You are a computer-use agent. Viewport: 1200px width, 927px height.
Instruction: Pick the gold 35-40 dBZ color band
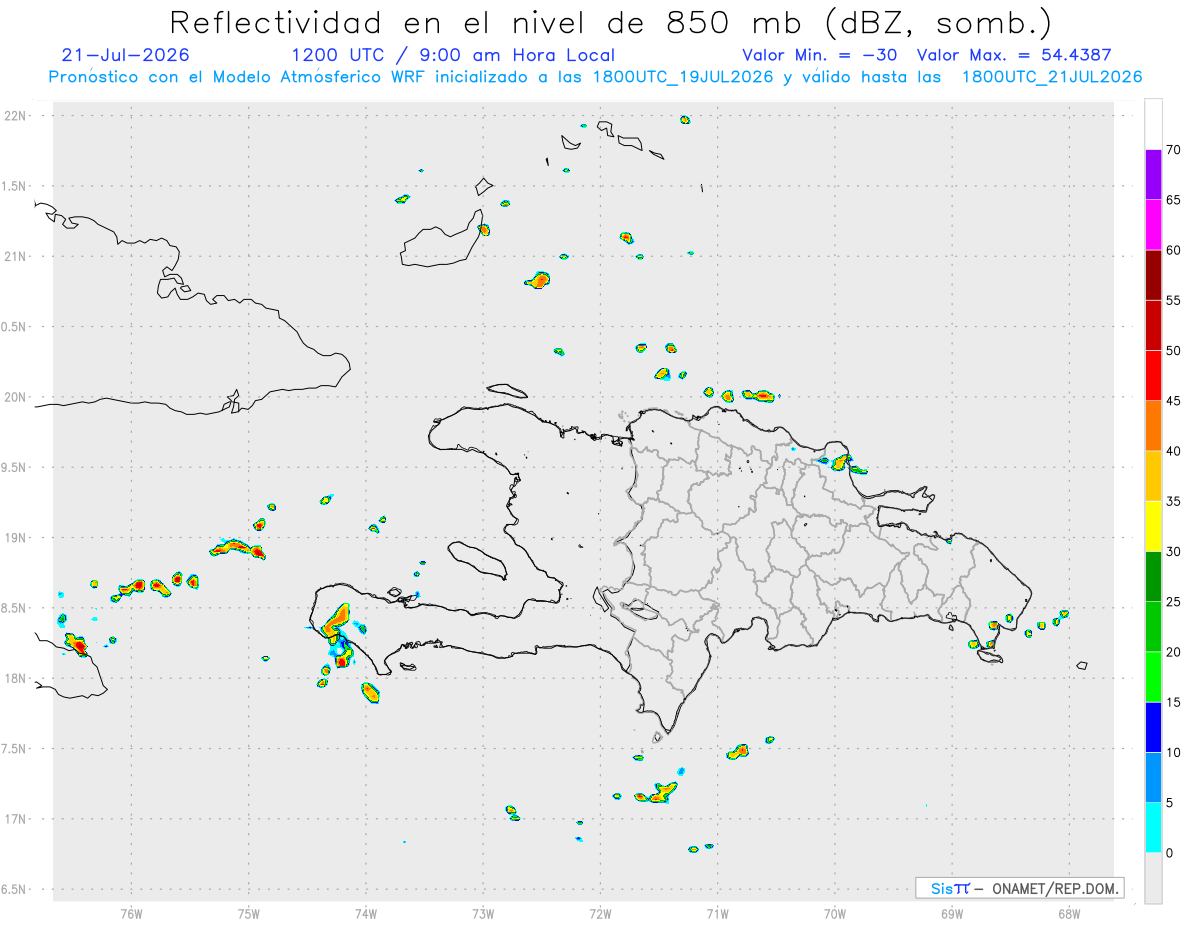(1153, 476)
